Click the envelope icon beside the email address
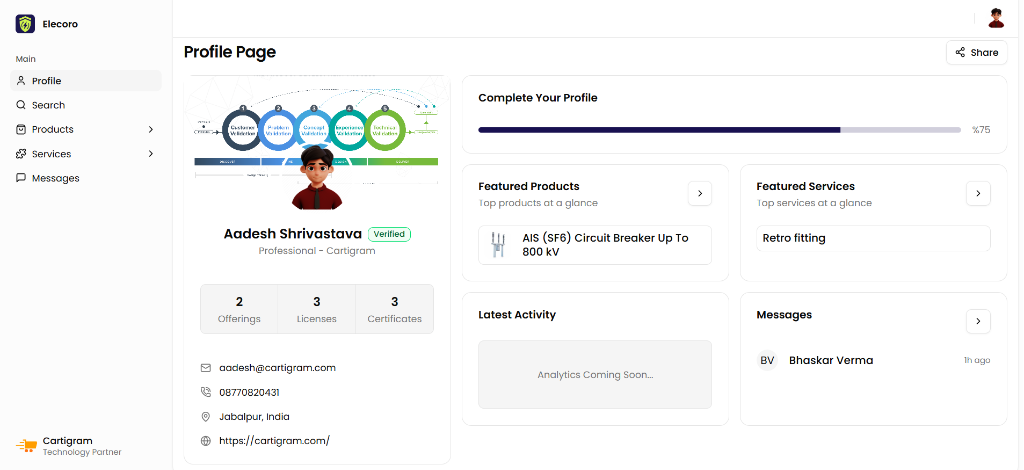Screen dimensions: 1024x470 coord(206,368)
